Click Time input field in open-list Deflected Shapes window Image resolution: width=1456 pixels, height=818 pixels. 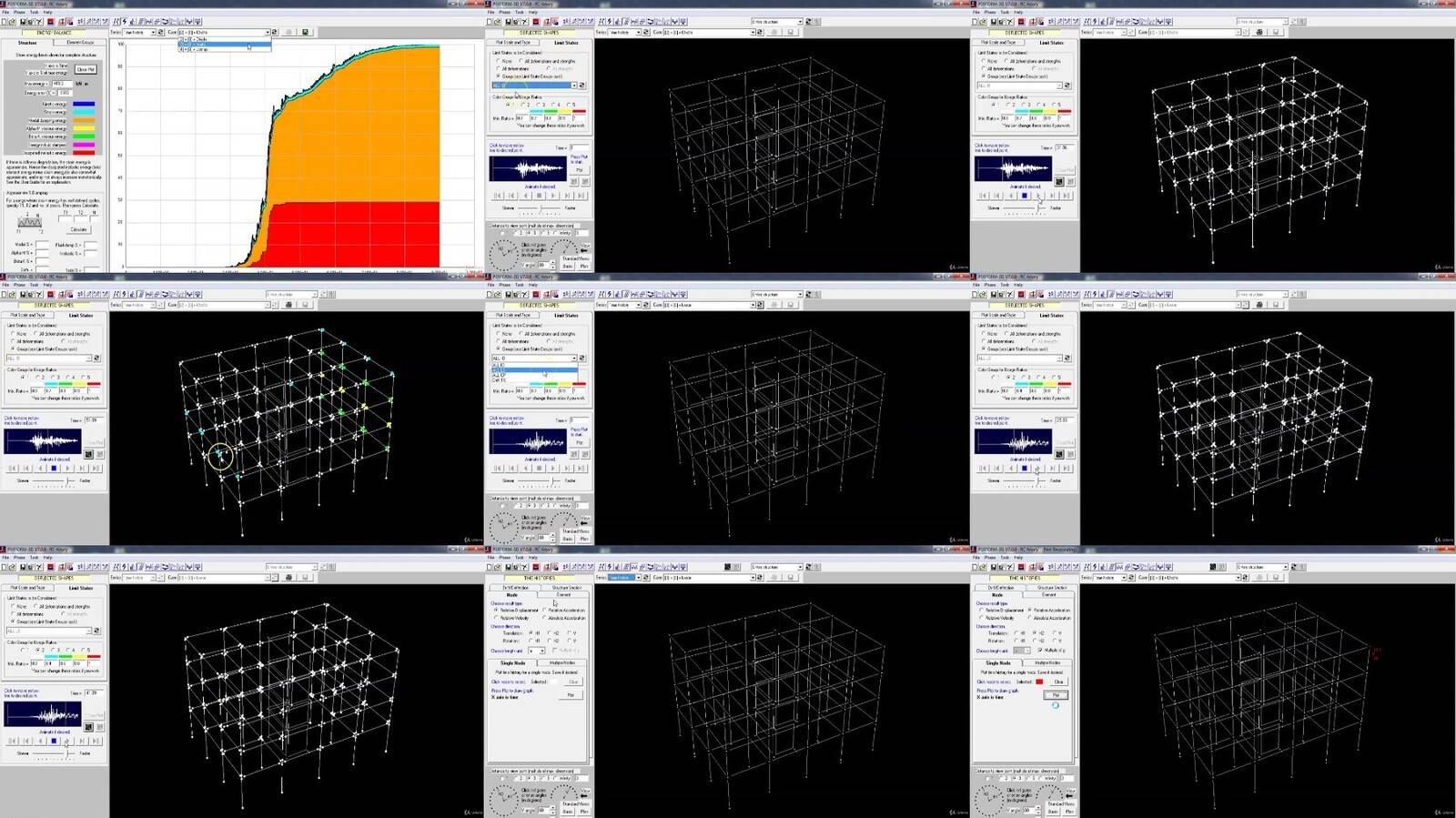coord(580,420)
